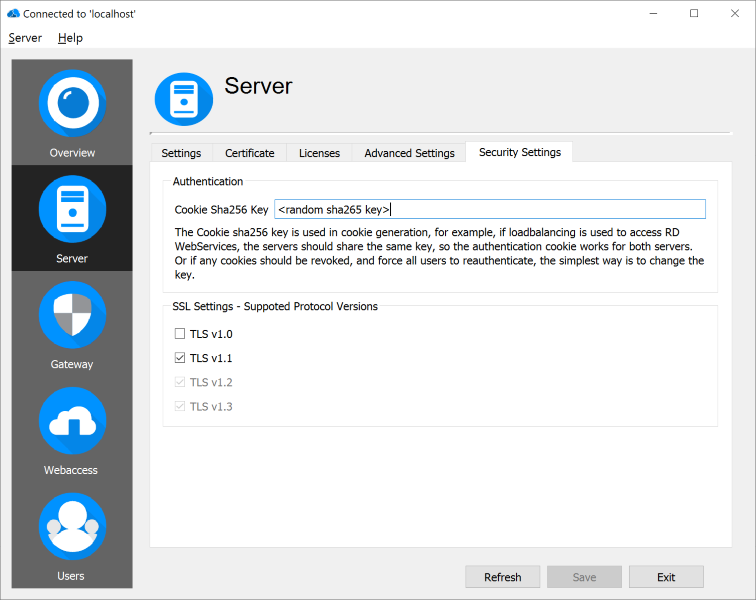Click the Refresh button
Screen dimensions: 756x600
503,577
